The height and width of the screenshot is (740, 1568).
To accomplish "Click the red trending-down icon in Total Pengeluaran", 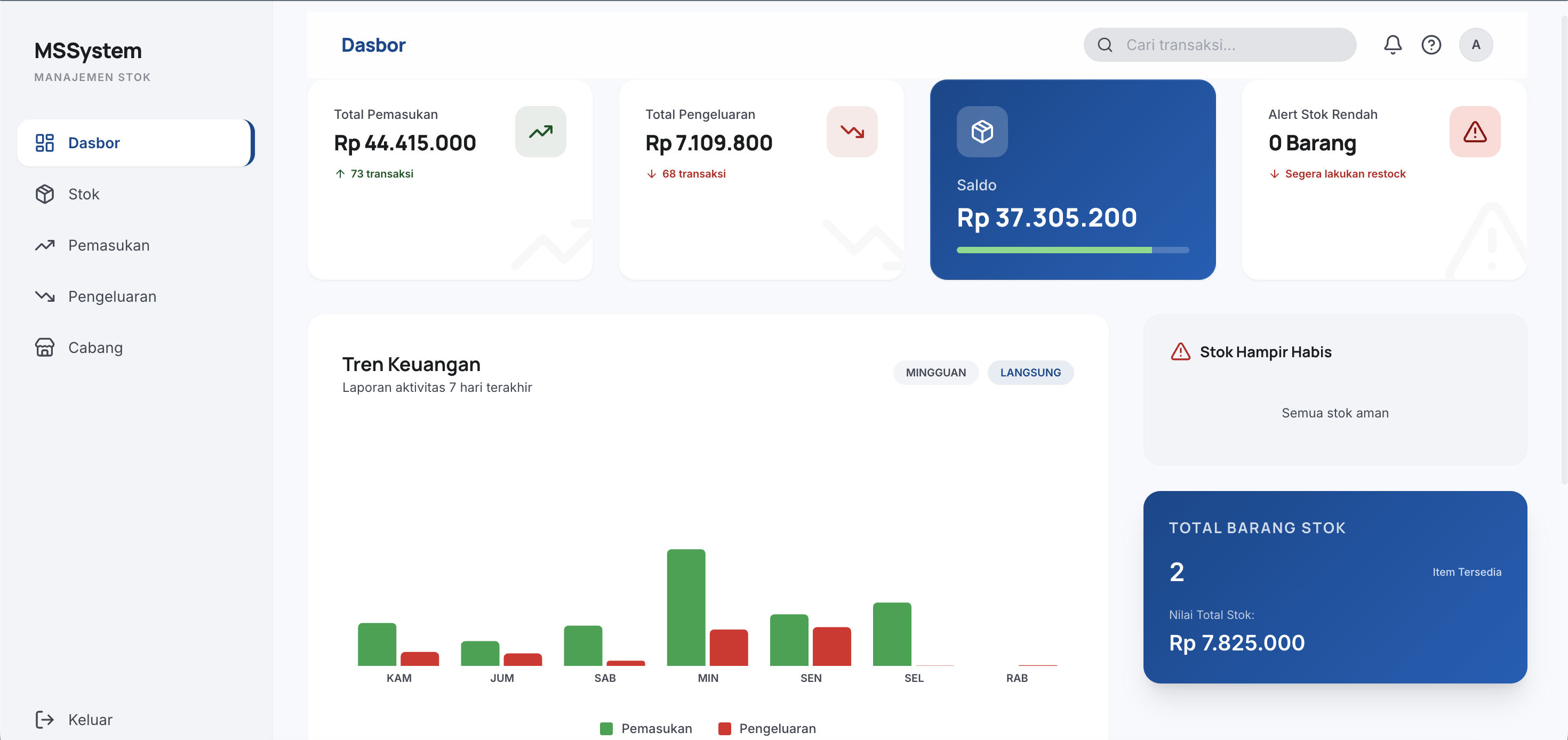I will click(x=851, y=132).
